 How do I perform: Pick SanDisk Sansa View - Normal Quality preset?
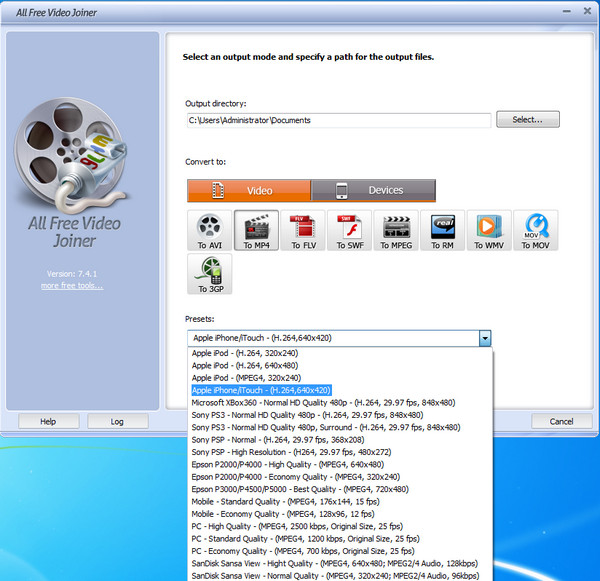click(x=340, y=576)
